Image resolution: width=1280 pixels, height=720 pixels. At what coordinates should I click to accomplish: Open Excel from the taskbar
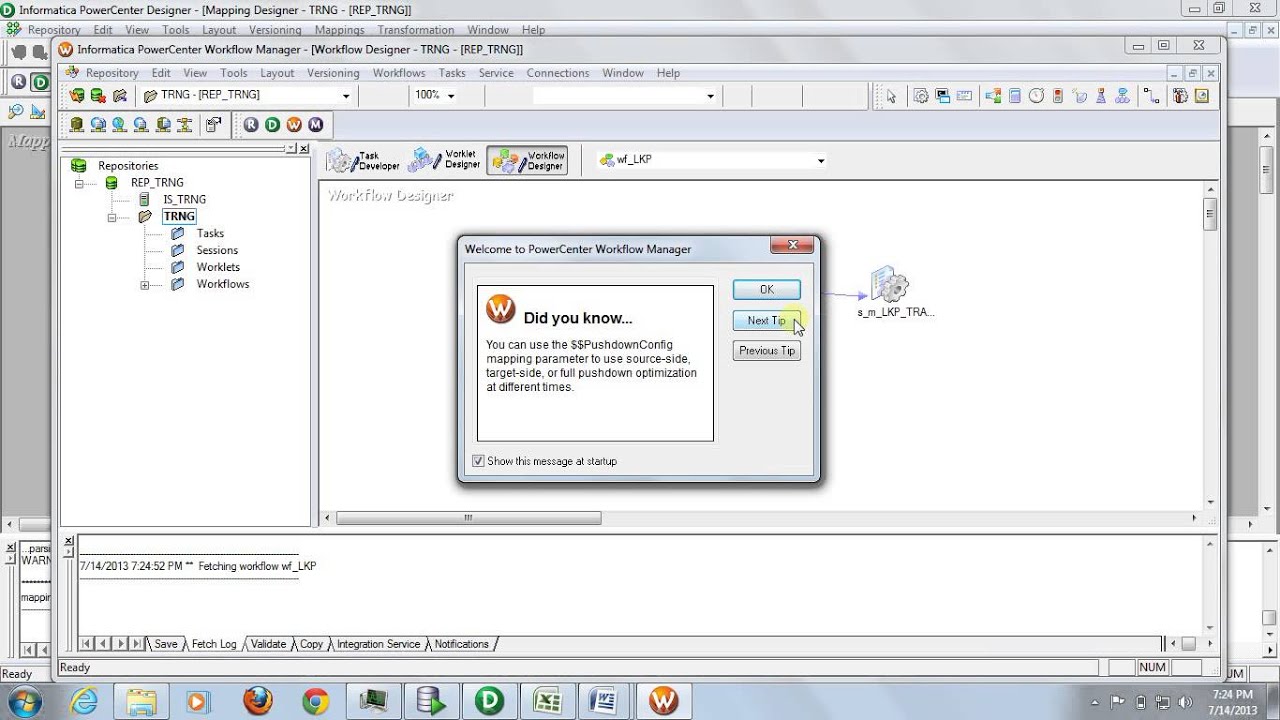[547, 701]
